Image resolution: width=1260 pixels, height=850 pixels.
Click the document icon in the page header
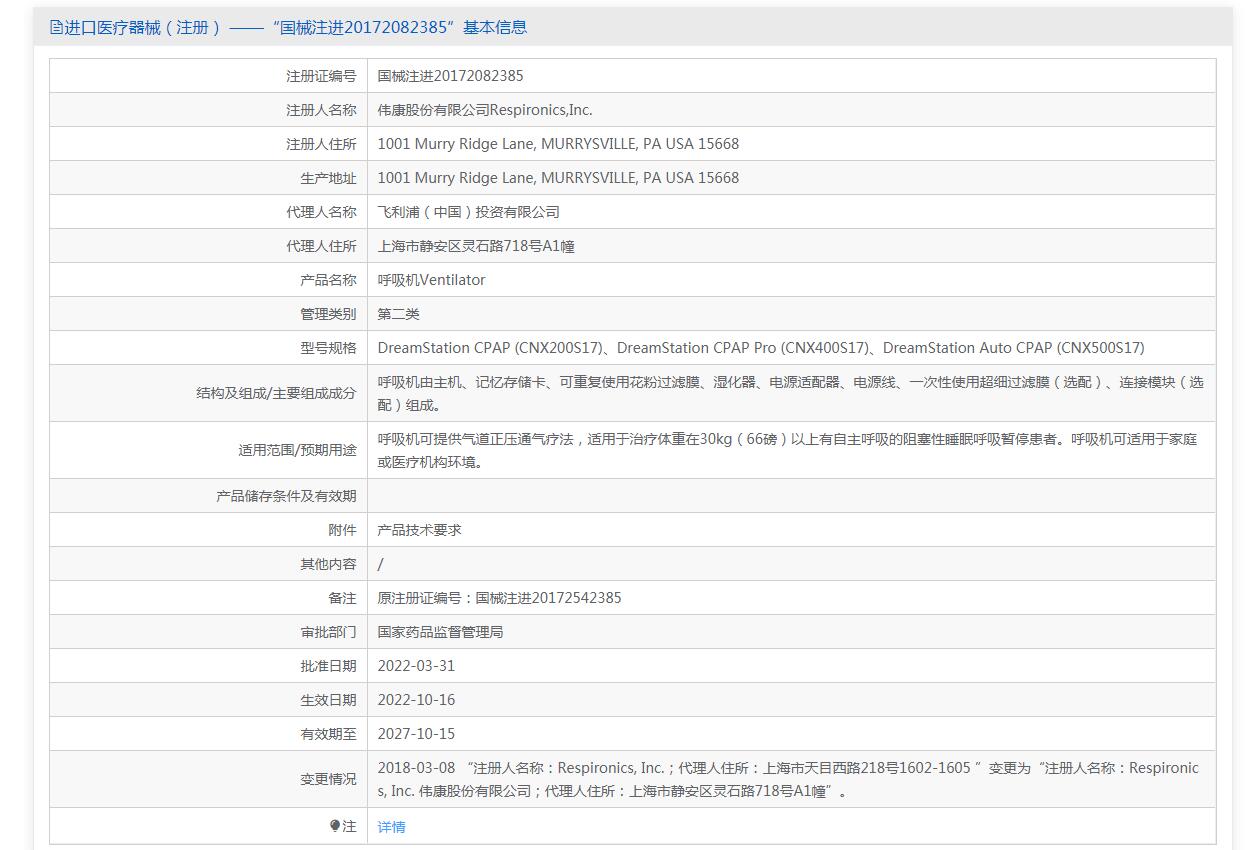(56, 28)
